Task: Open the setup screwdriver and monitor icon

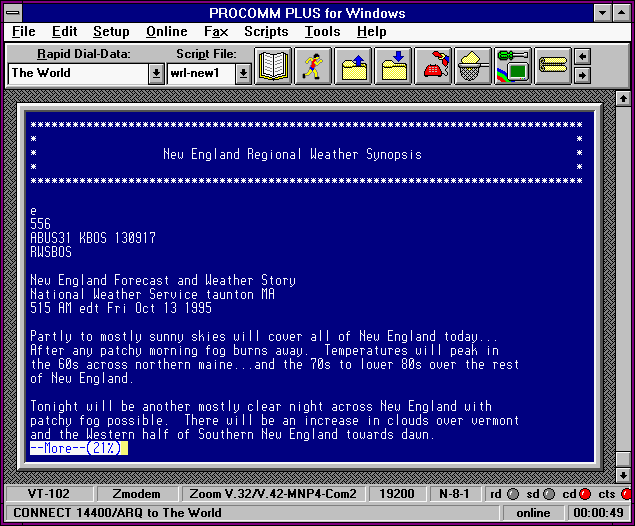Action: pyautogui.click(x=513, y=66)
